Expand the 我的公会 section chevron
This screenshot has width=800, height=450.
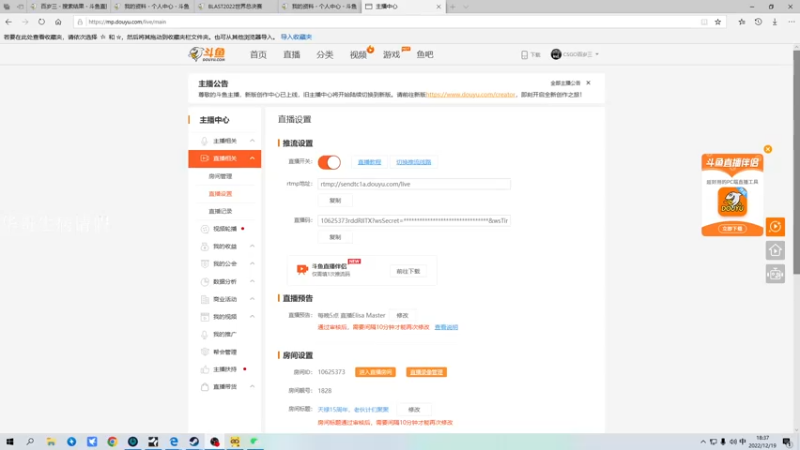pos(252,264)
